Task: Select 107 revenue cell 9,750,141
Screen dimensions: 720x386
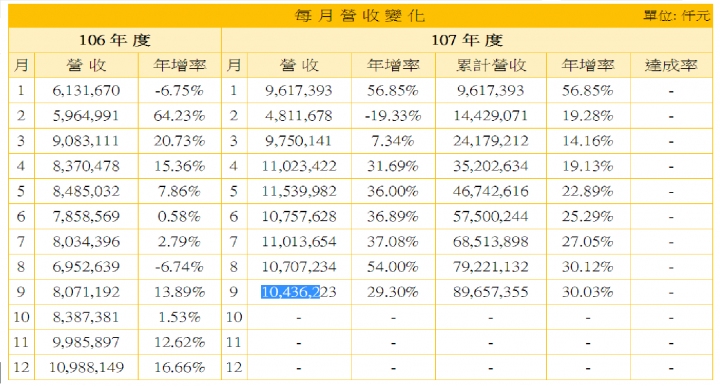Action: (299, 141)
